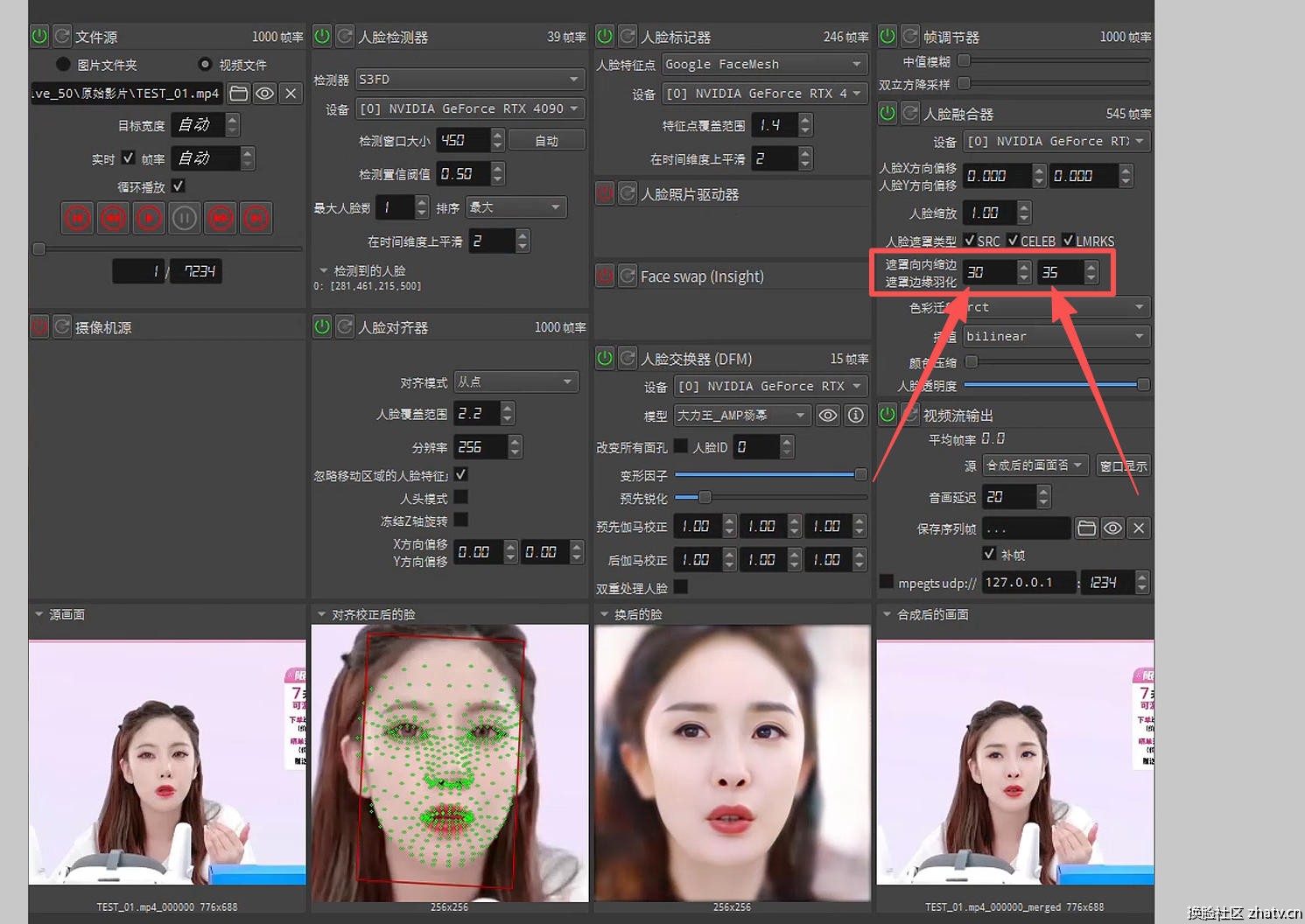The image size is (1305, 924).
Task: Uncheck the CELEB mask type checkbox
Action: coord(1013,241)
